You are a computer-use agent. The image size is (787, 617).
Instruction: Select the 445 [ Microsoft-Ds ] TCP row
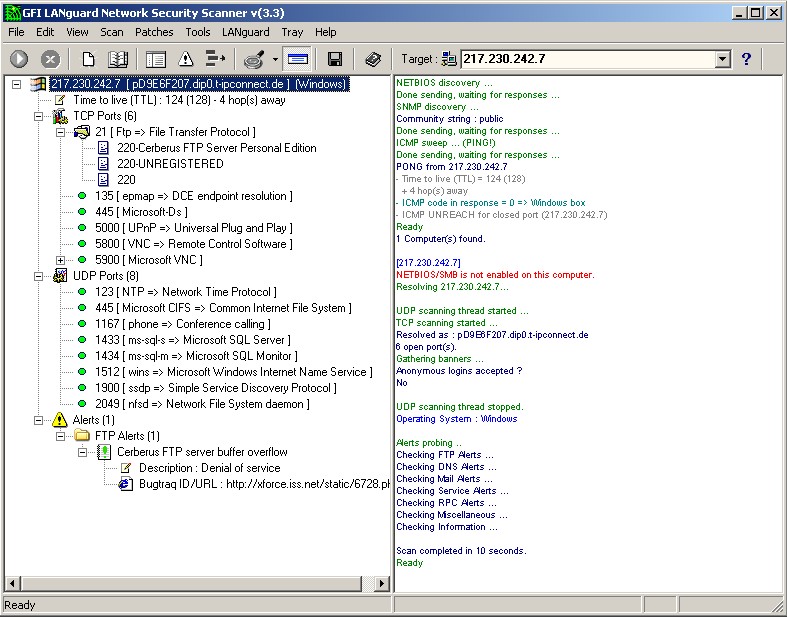pos(142,212)
